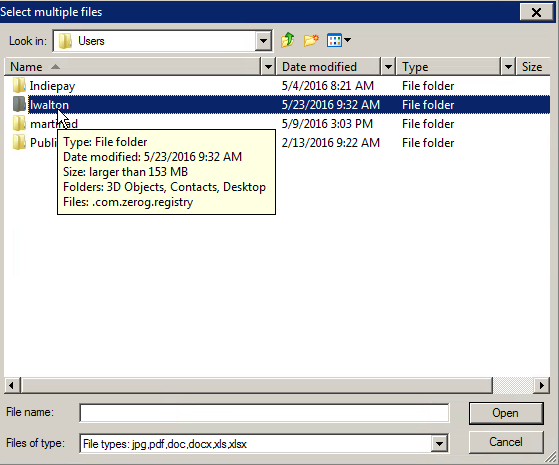This screenshot has width=559, height=465.
Task: Click the martinad folder icon
Action: tap(19, 123)
